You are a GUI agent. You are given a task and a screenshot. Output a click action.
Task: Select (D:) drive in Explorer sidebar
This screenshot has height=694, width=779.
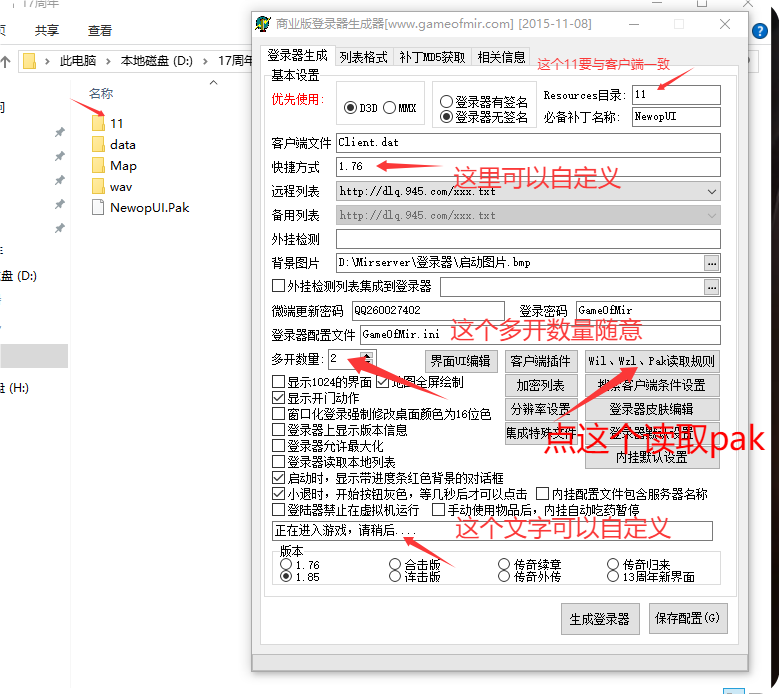19,276
